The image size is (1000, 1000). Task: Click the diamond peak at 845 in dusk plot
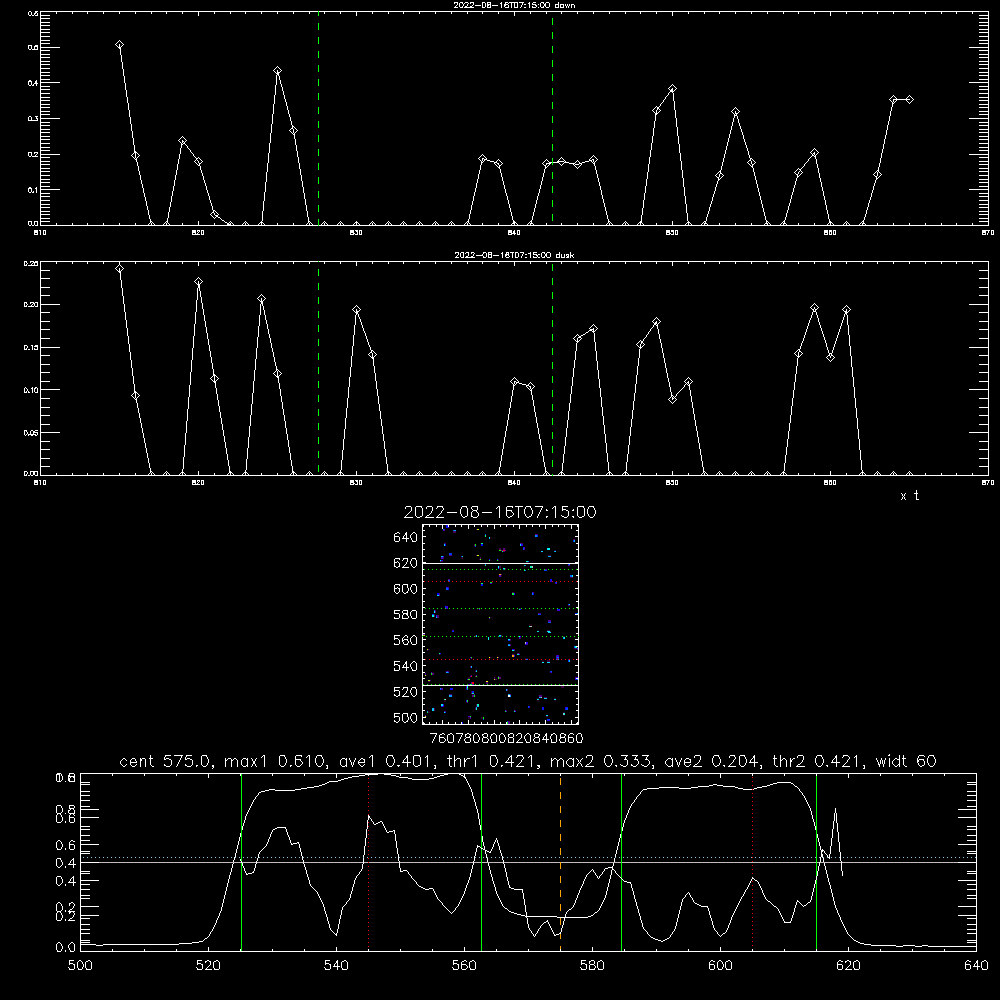pyautogui.click(x=593, y=328)
